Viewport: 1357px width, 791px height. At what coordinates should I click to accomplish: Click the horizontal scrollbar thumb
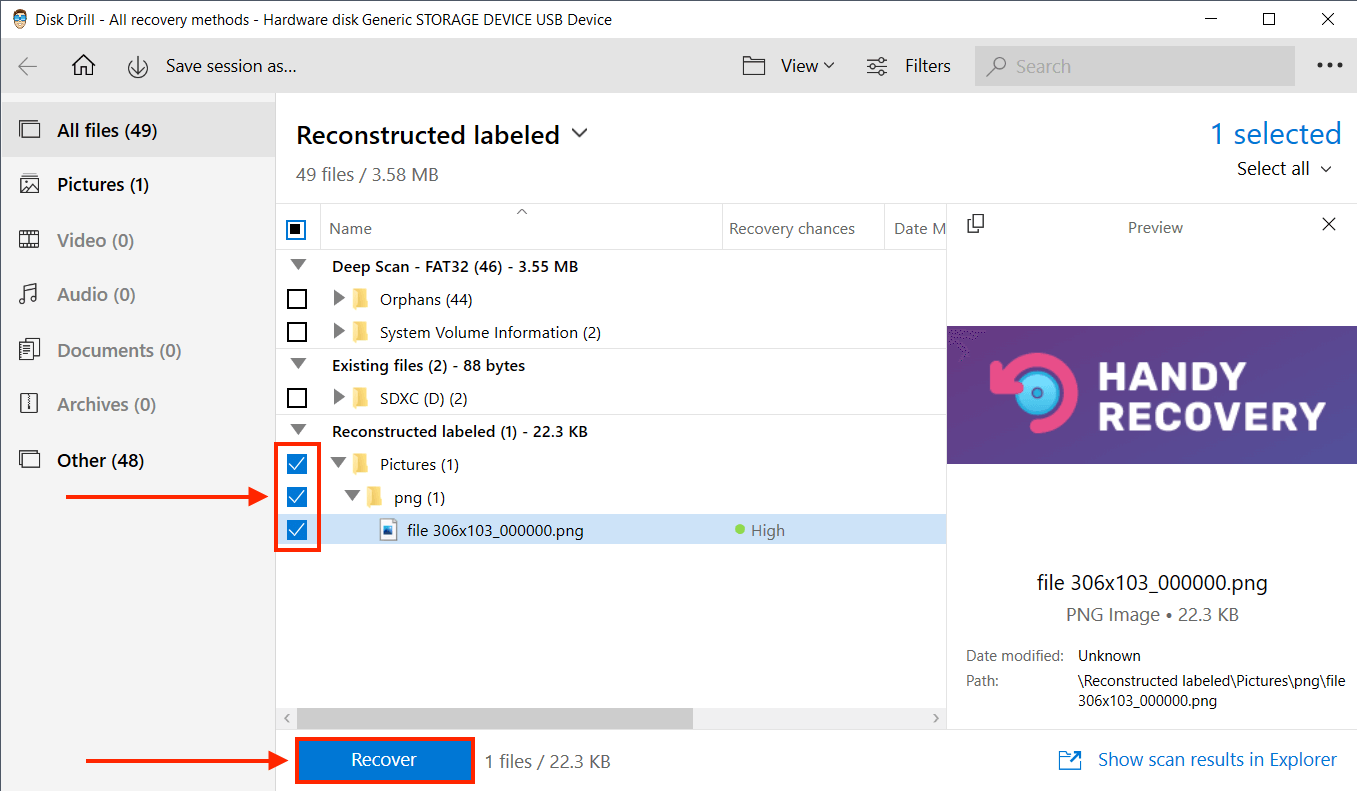pos(495,718)
